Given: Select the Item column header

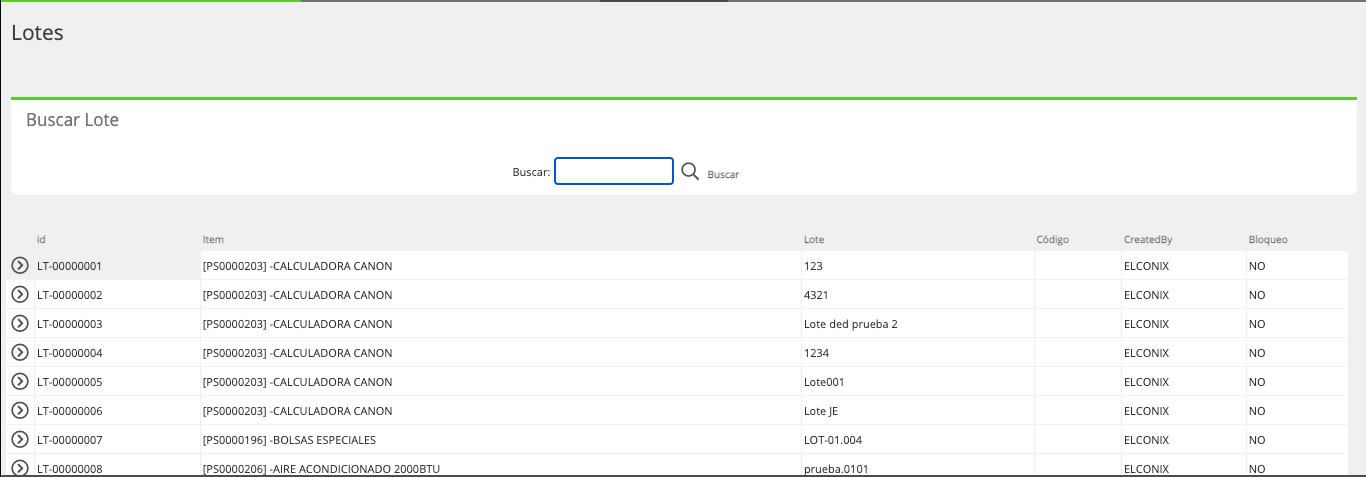Looking at the screenshot, I should coord(213,240).
